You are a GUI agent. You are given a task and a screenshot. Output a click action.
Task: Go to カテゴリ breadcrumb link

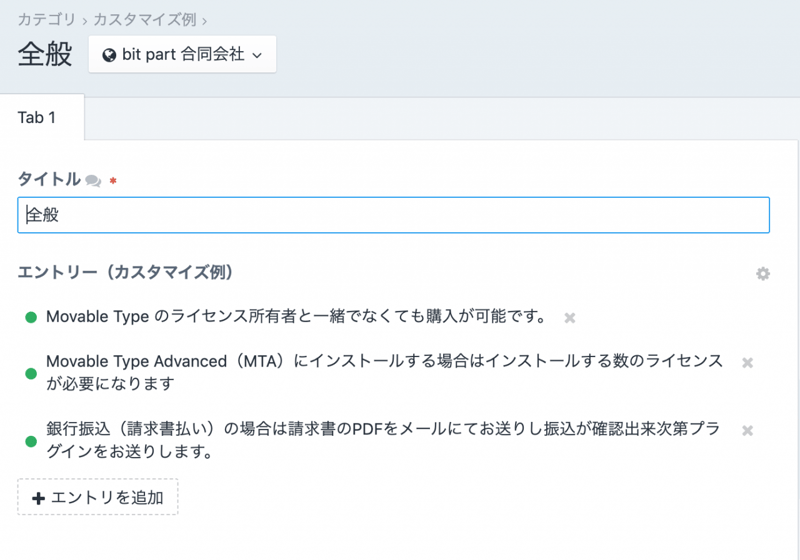coord(47,19)
